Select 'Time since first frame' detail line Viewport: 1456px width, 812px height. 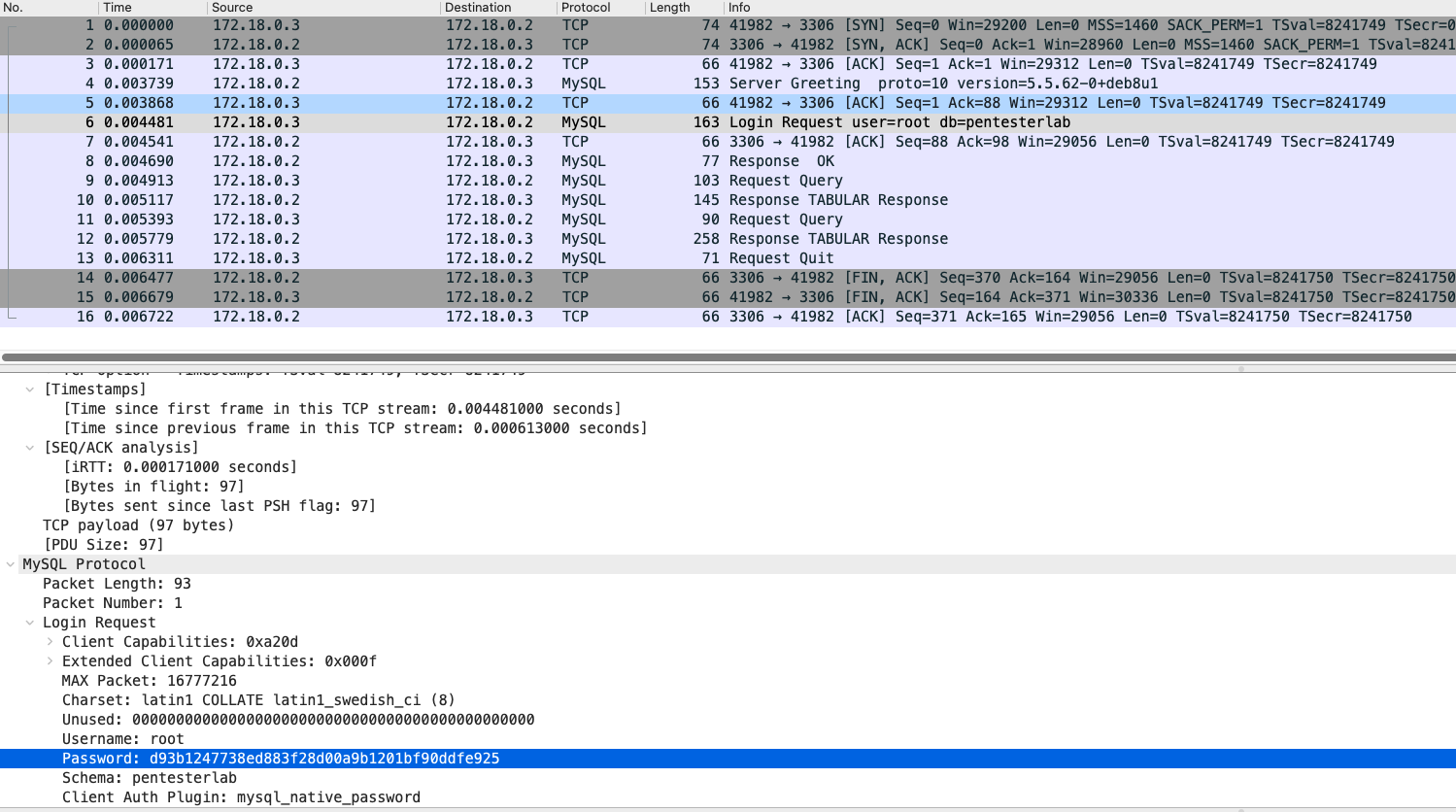tap(342, 409)
